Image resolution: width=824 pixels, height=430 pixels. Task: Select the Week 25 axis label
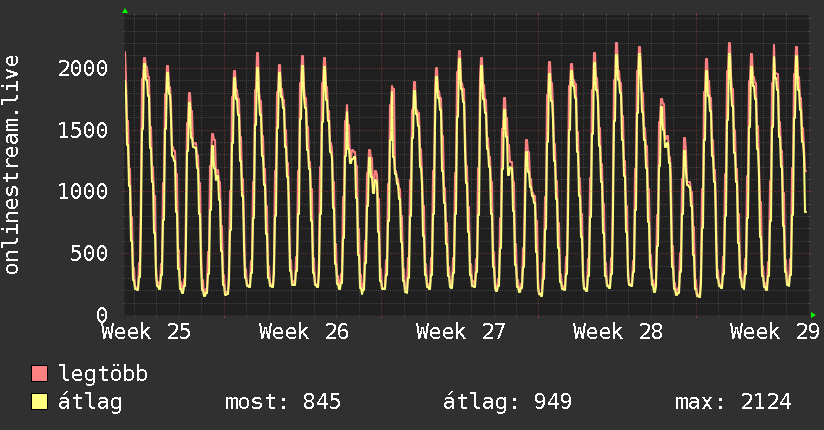point(146,332)
